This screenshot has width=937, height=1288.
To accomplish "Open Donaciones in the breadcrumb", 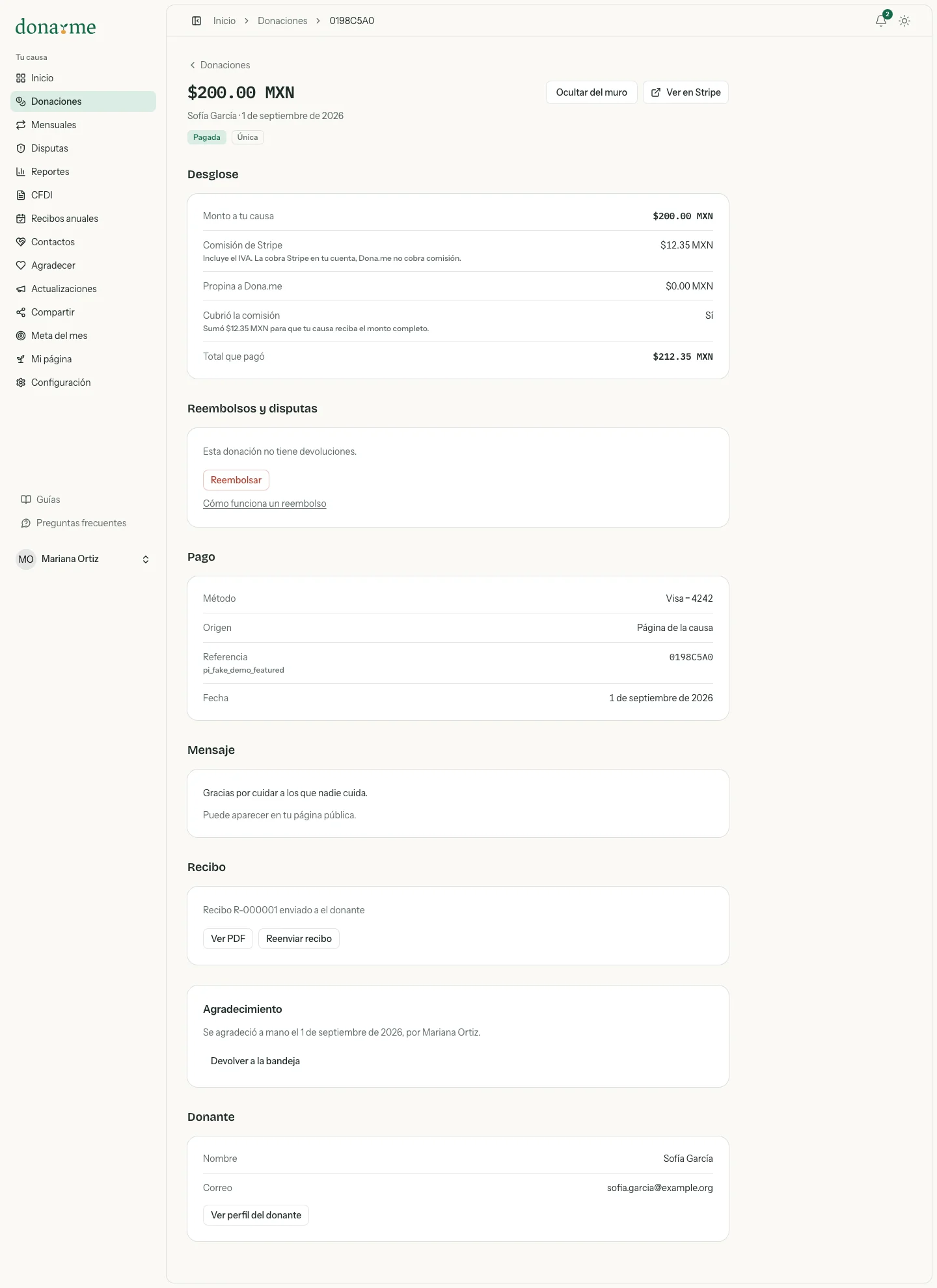I will (282, 21).
